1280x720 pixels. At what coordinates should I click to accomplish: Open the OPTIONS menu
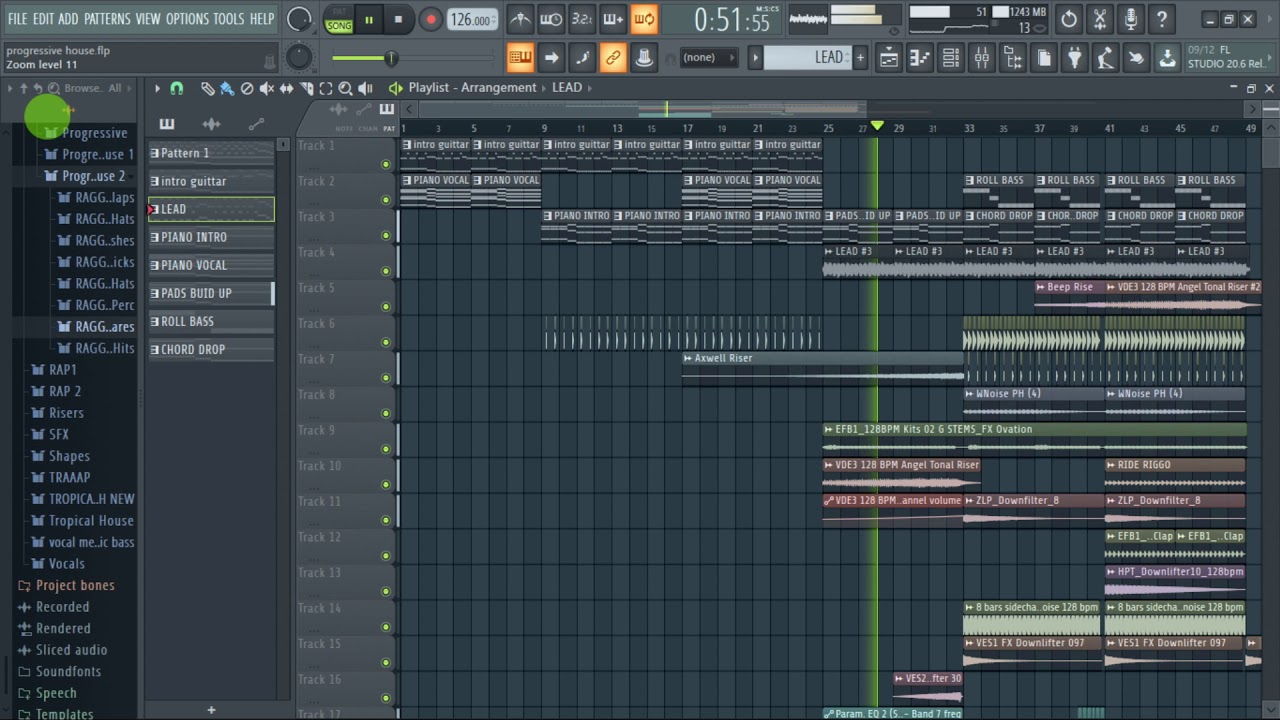point(187,19)
